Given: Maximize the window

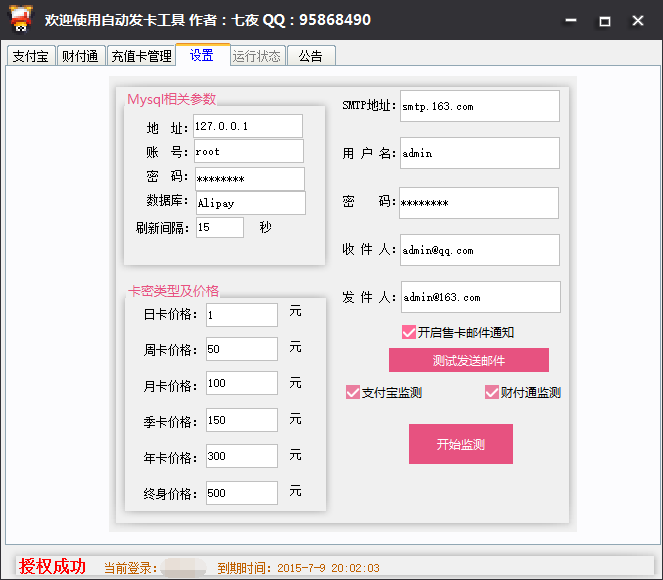Looking at the screenshot, I should [605, 20].
